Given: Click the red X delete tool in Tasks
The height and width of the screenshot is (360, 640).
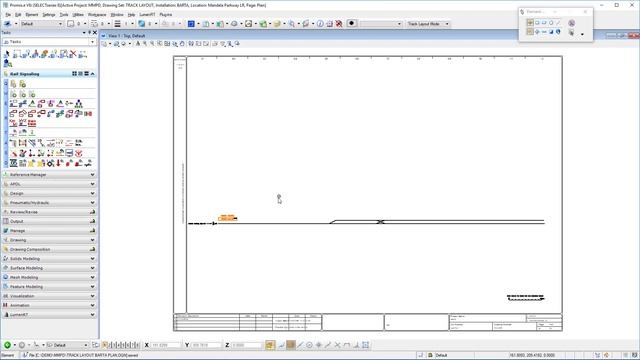Looking at the screenshot, I should pos(73,54).
